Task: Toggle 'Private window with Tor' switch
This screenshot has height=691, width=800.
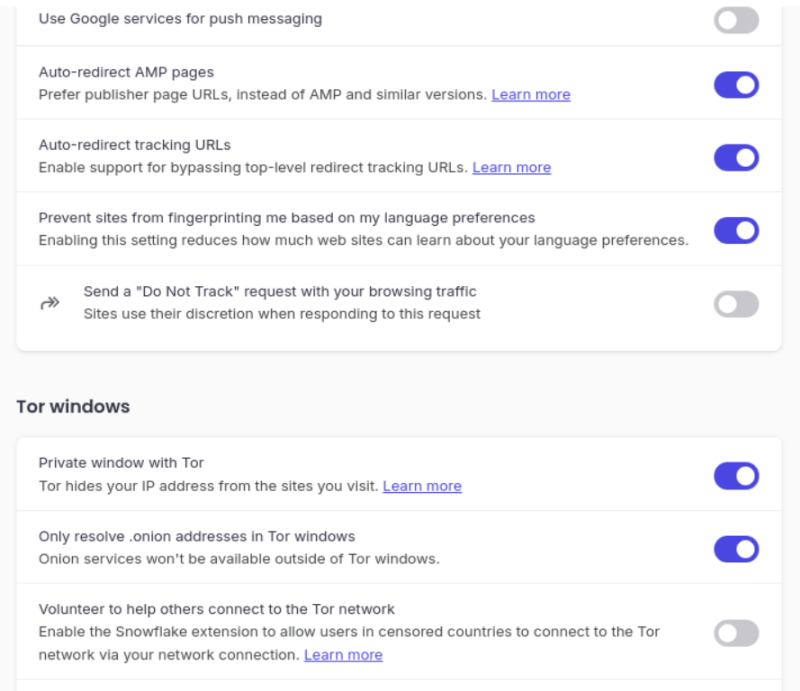Action: [x=736, y=477]
